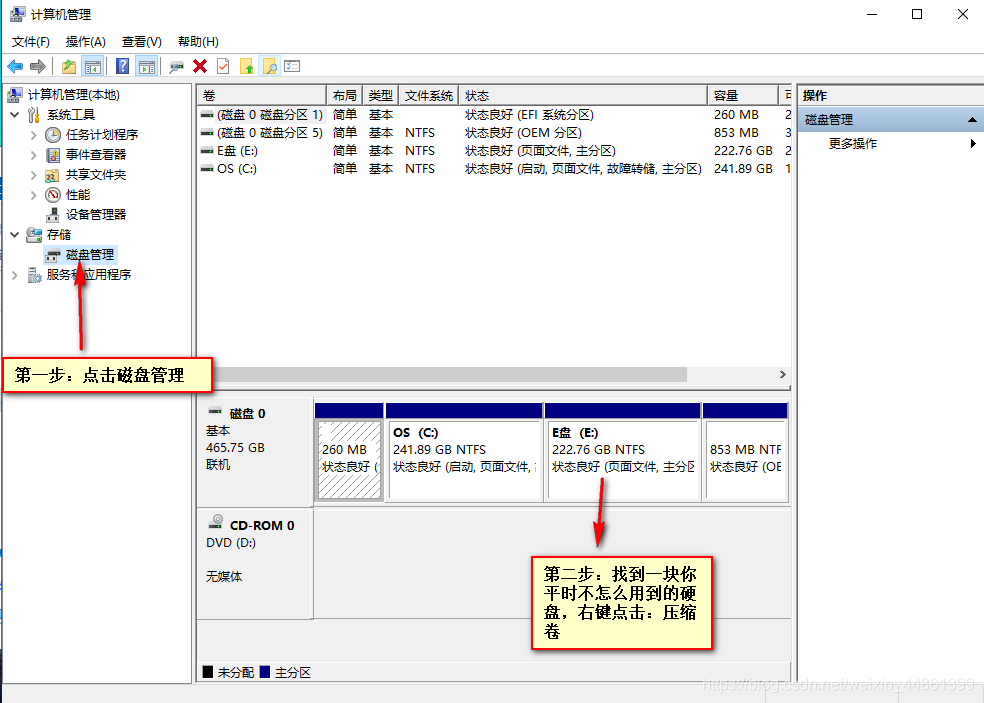Collapse the 磁盘管理 actions section
984x703 pixels.
click(x=972, y=119)
